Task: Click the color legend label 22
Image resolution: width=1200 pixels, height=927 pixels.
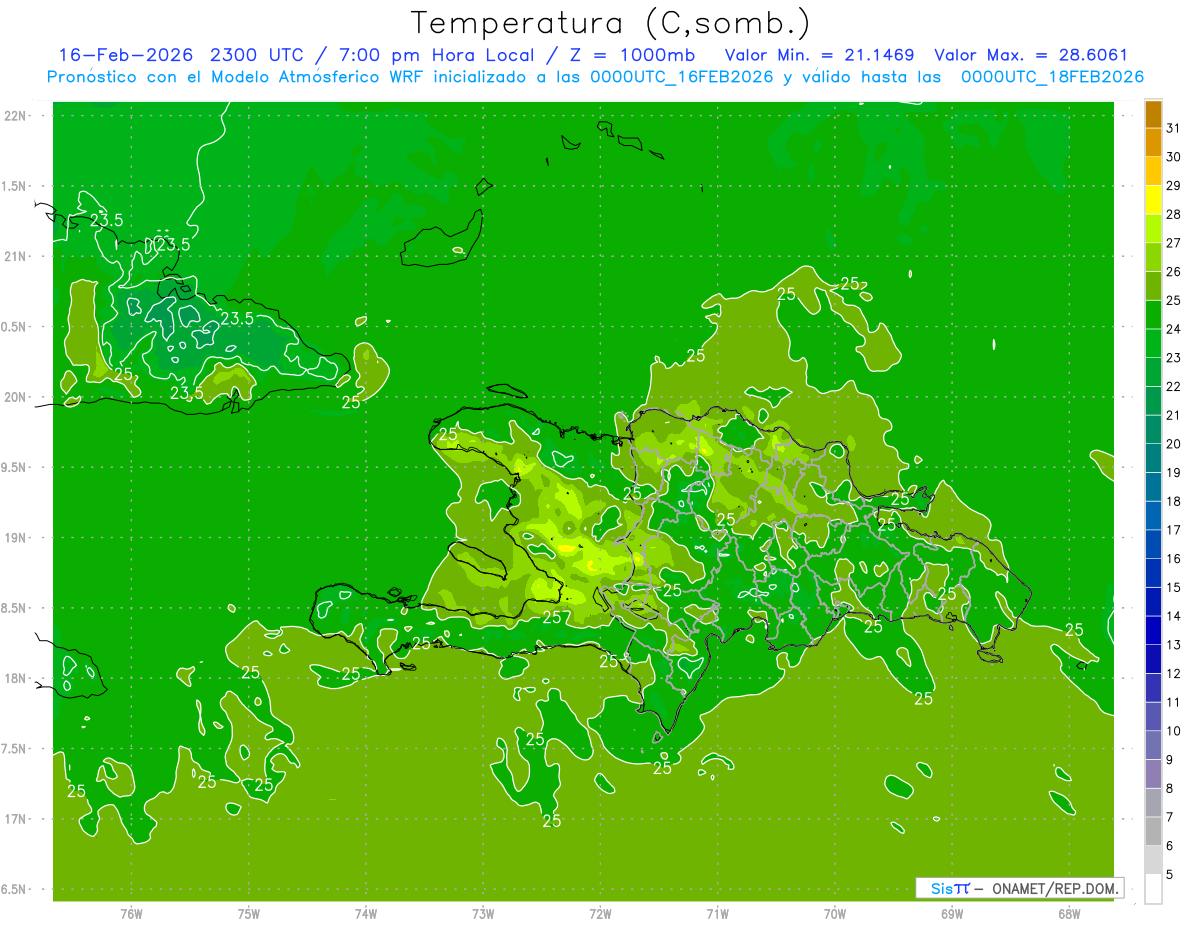Action: [x=1174, y=386]
